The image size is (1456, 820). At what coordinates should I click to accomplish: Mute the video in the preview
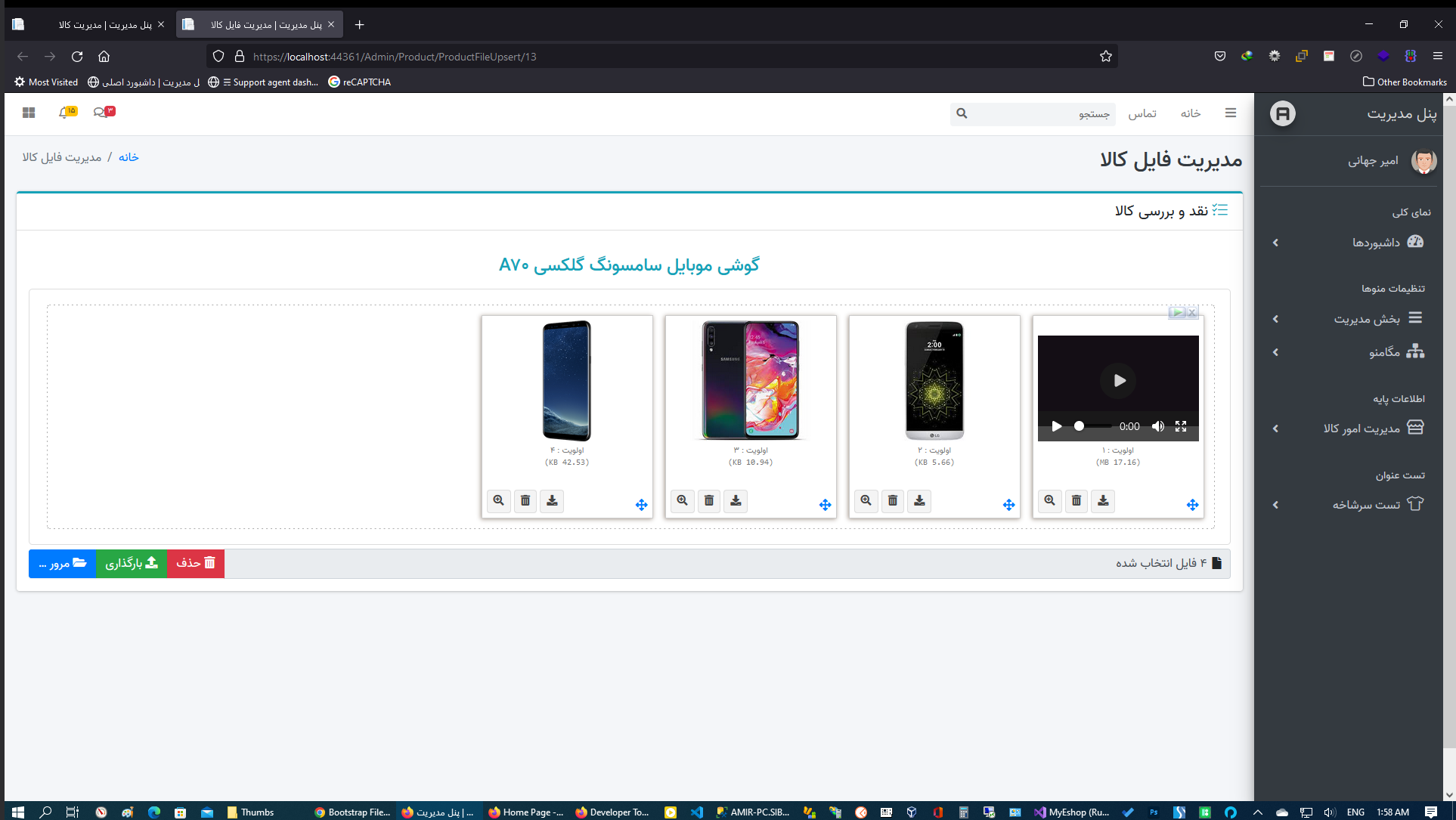(1157, 426)
